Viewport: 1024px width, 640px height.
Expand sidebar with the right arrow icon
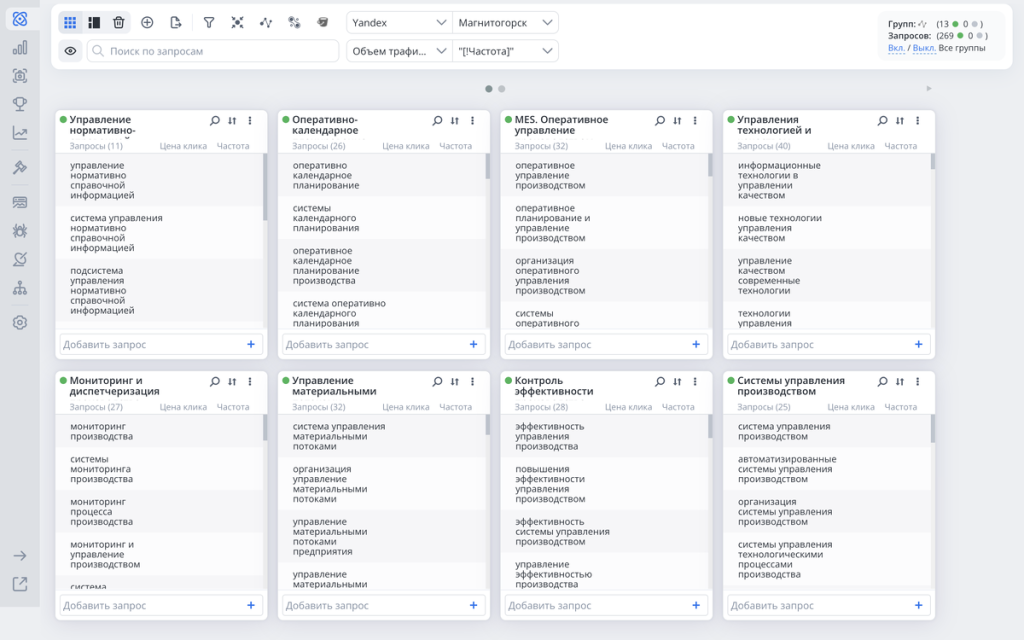20,556
